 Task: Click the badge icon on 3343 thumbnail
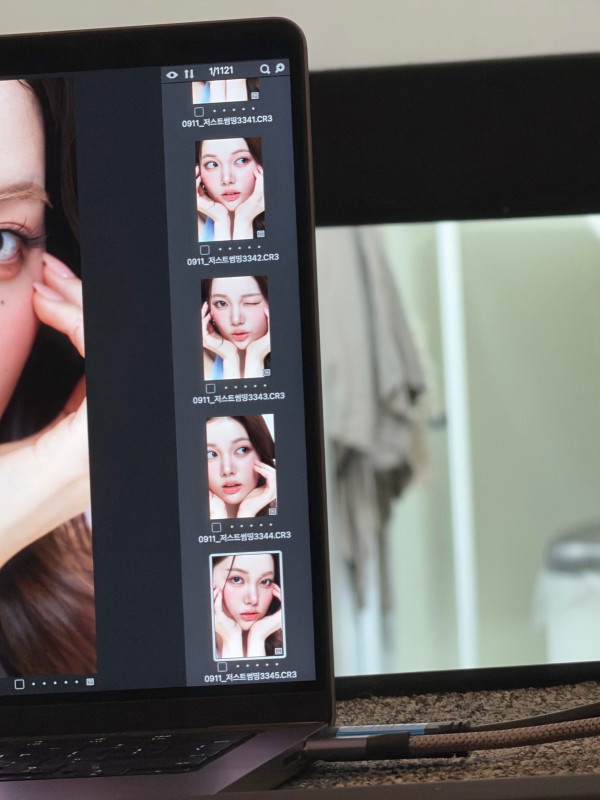[x=266, y=373]
